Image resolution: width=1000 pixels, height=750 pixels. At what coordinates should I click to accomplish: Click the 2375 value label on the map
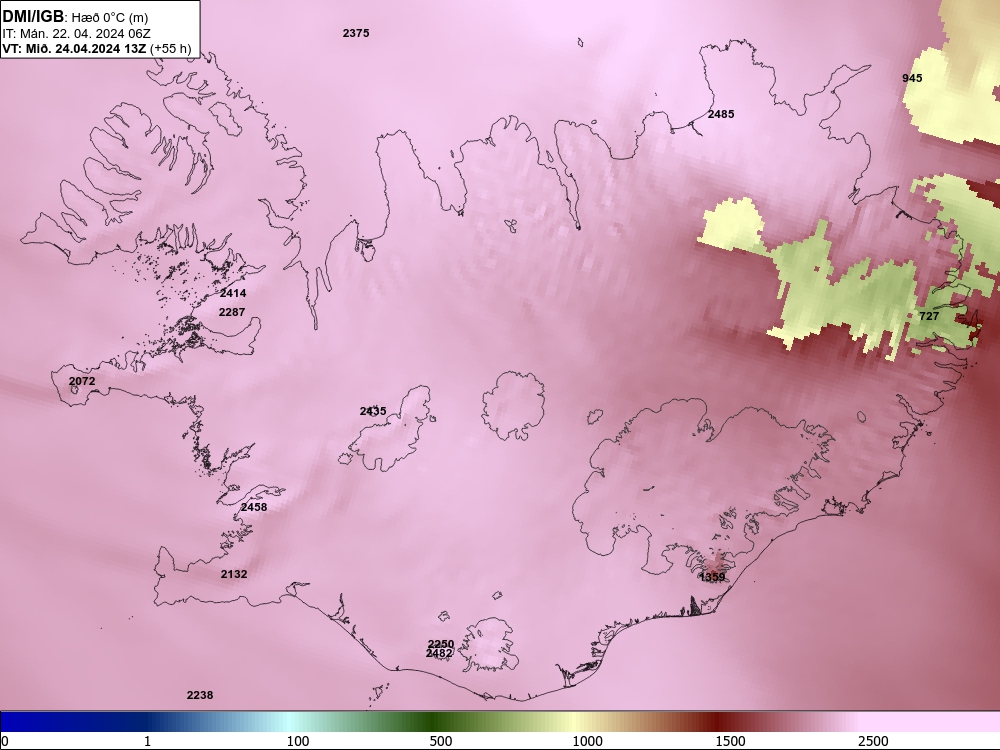coord(356,33)
